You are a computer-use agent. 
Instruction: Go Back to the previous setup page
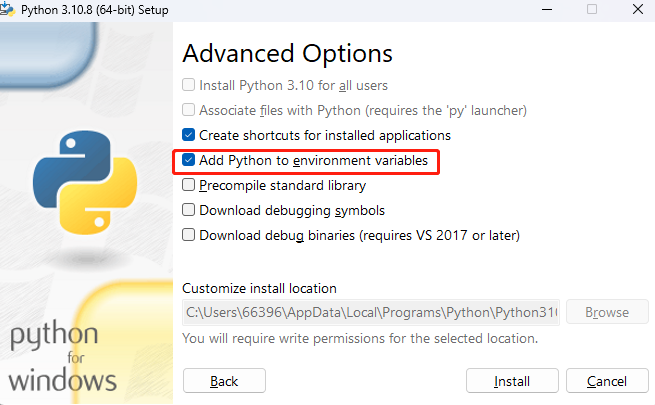pyautogui.click(x=224, y=381)
